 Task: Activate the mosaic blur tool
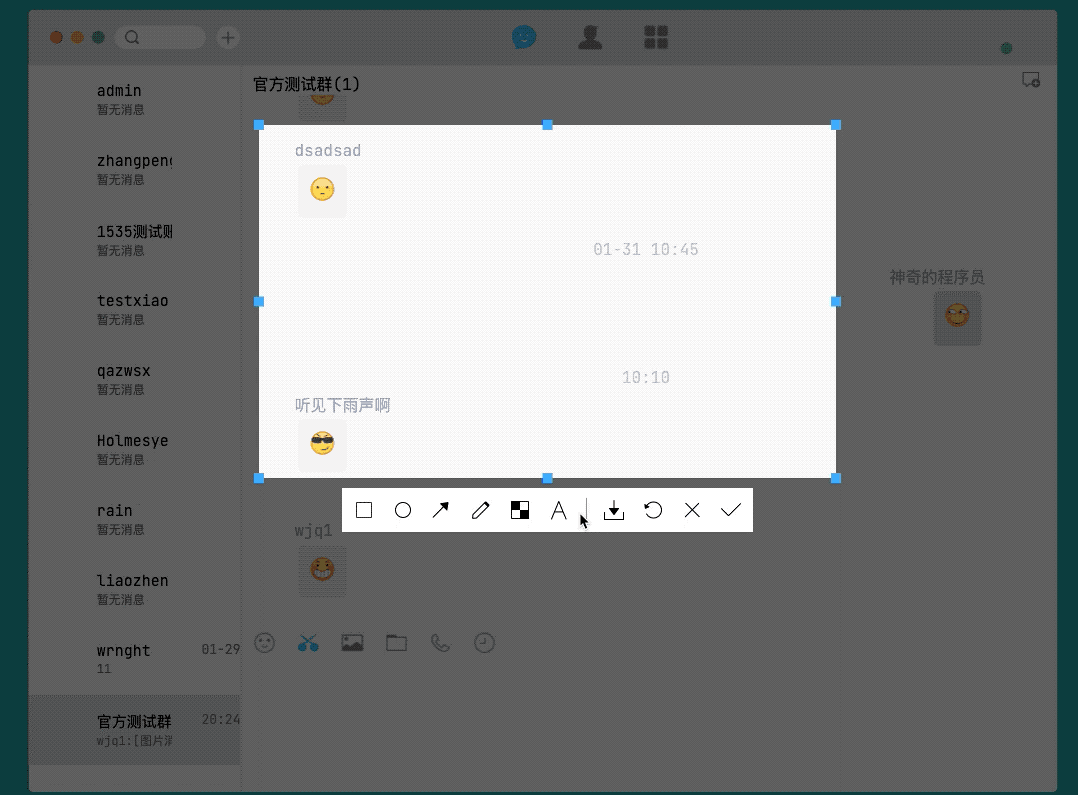click(x=520, y=510)
